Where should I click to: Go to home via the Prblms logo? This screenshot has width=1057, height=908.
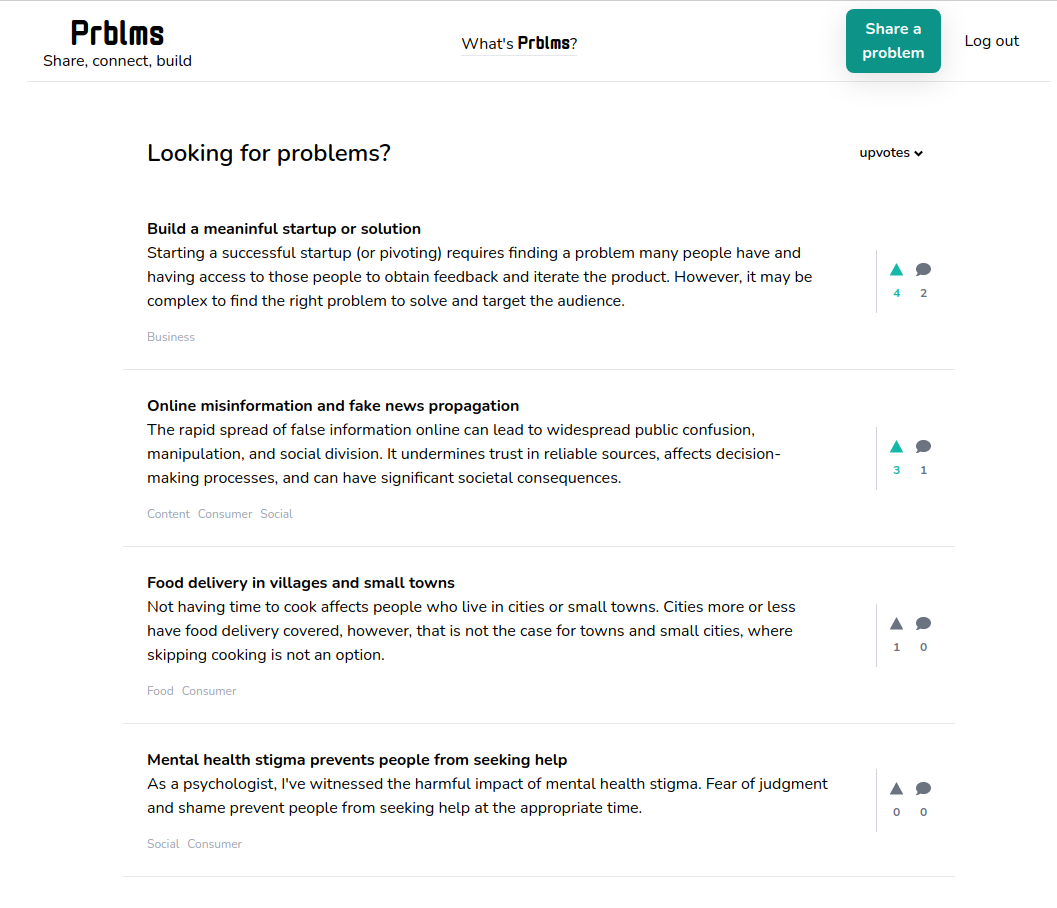[x=117, y=33]
